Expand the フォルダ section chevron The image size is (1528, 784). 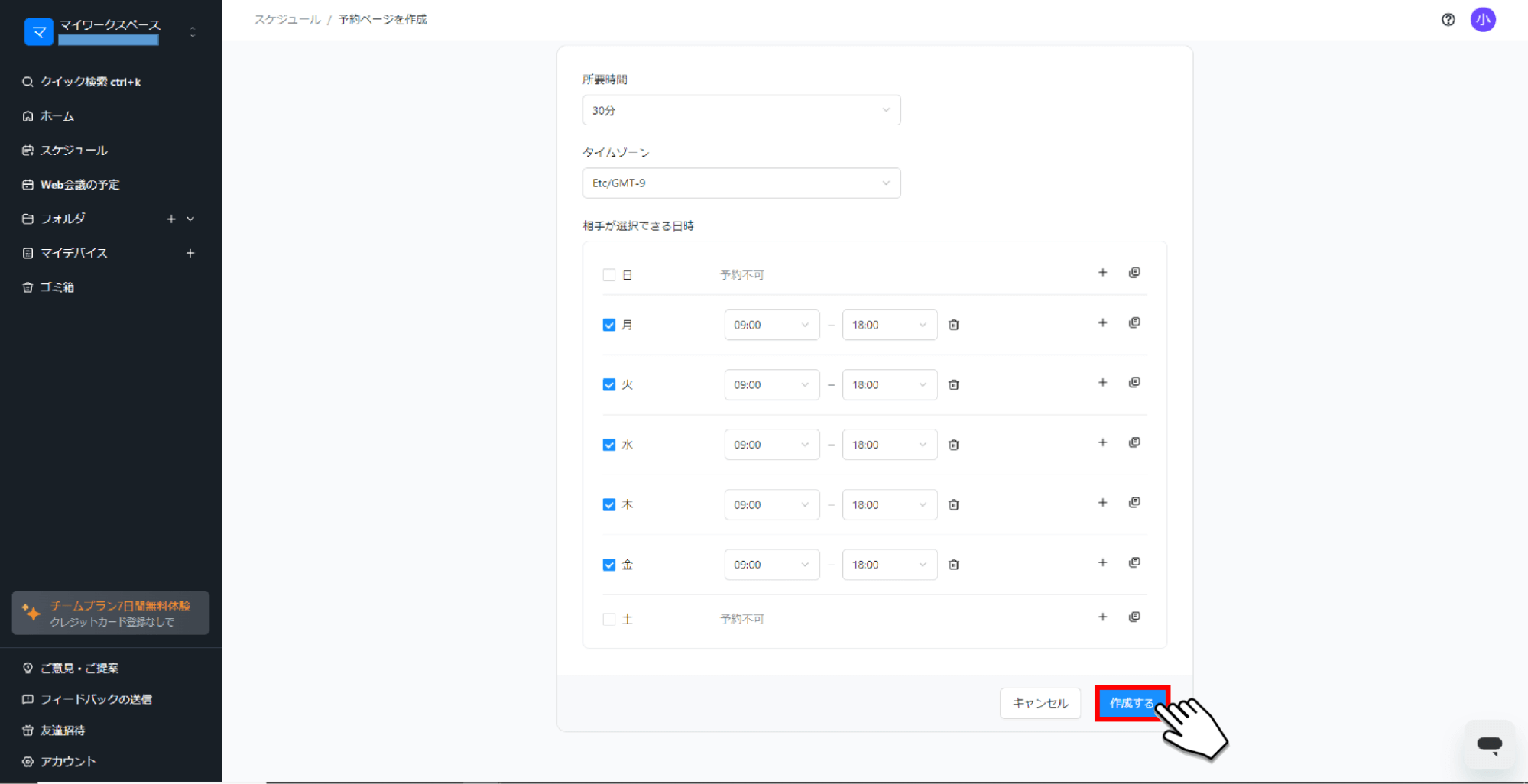pyautogui.click(x=190, y=219)
